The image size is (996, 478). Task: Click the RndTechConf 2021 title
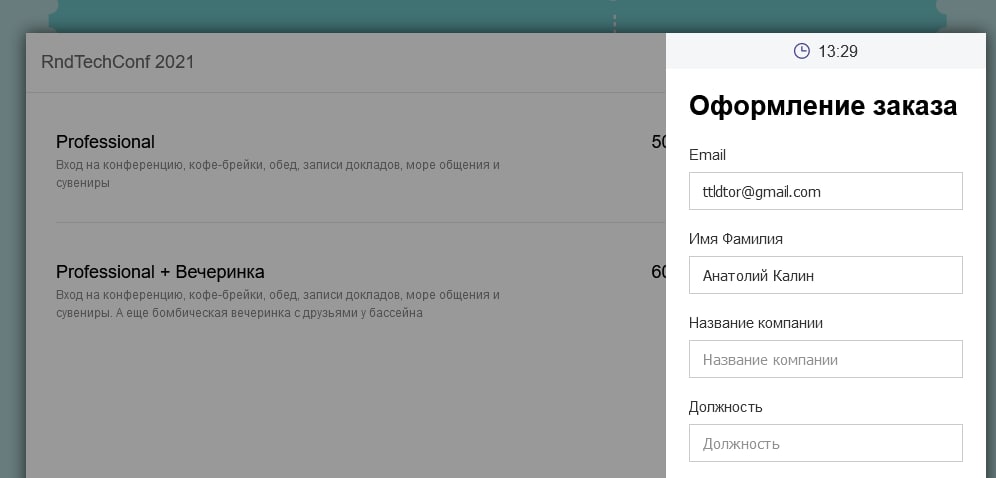coord(118,62)
